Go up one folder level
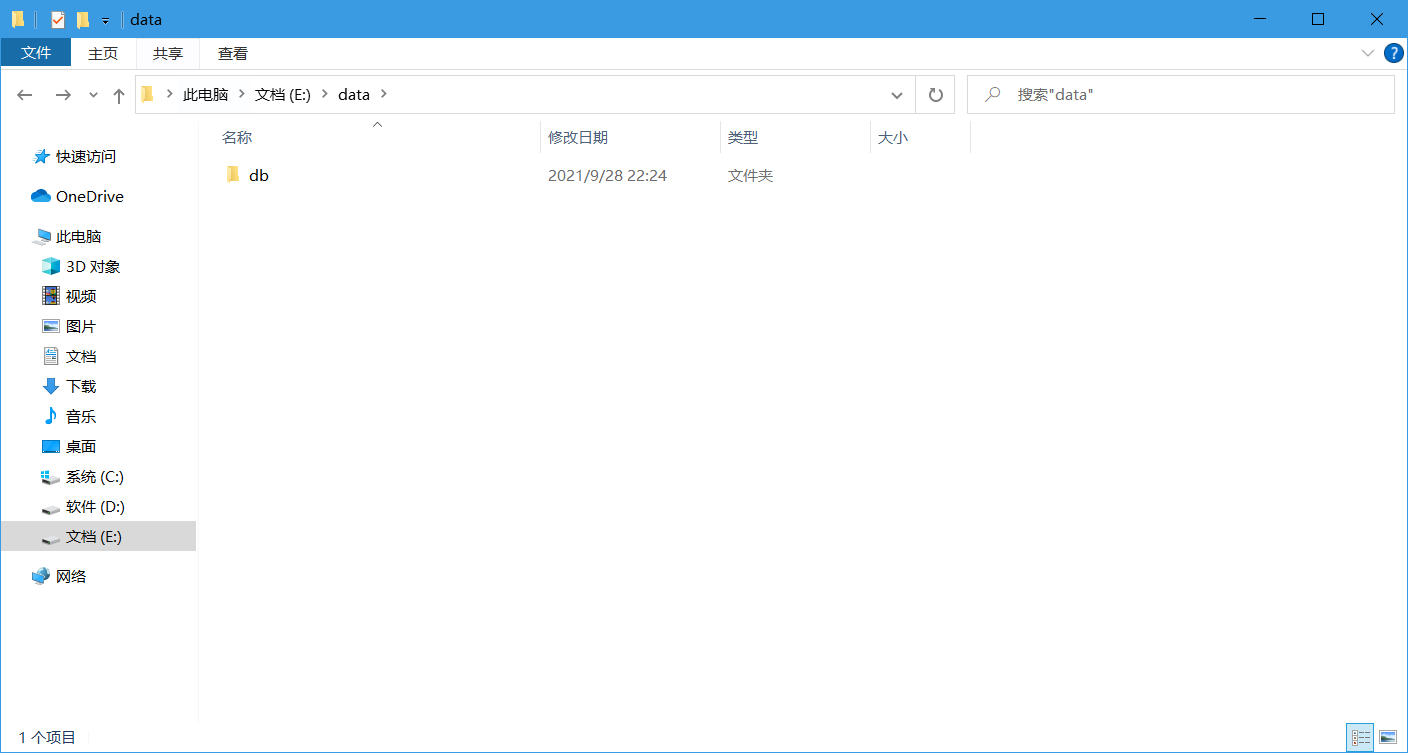 click(x=119, y=95)
